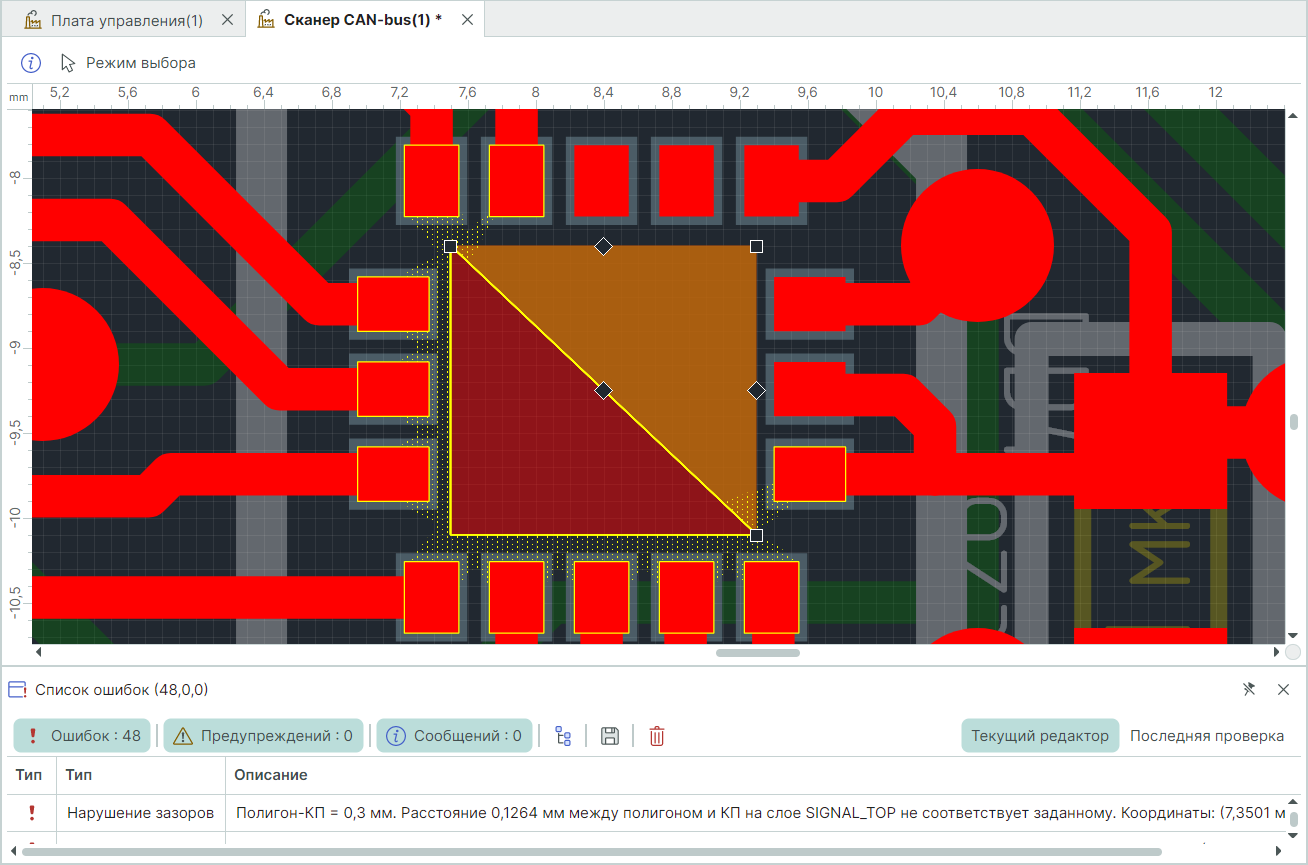Pin the error list panel
Viewport: 1308px width, 865px height.
pyautogui.click(x=1248, y=689)
